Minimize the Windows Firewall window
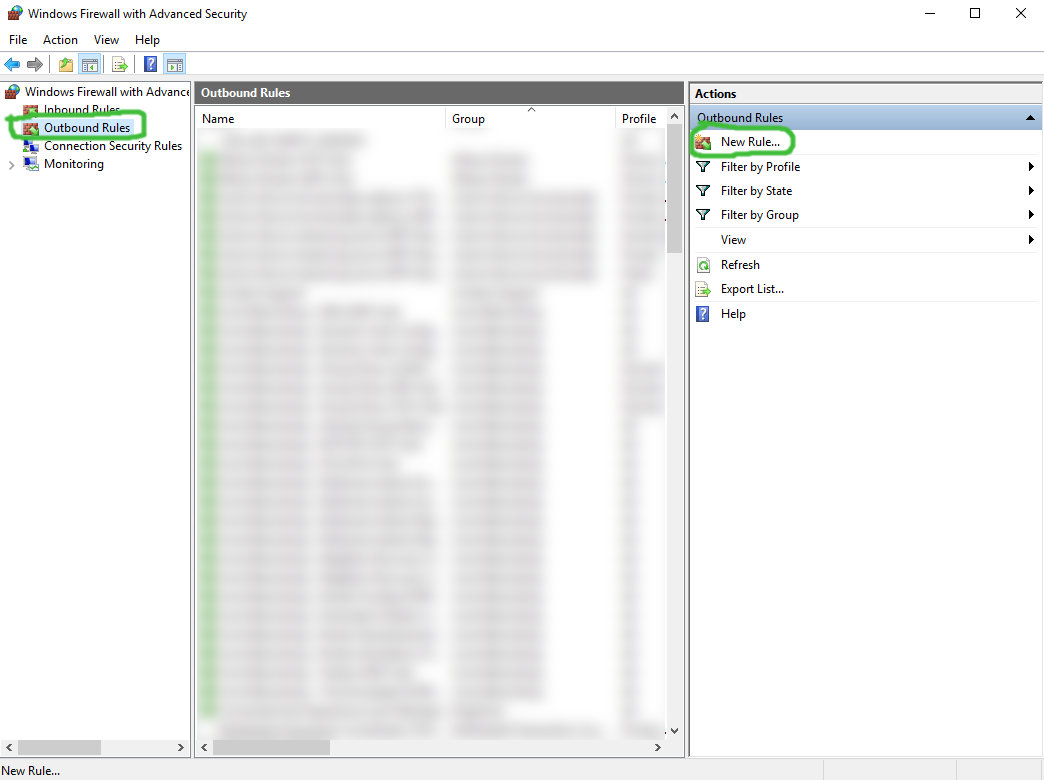 click(930, 13)
